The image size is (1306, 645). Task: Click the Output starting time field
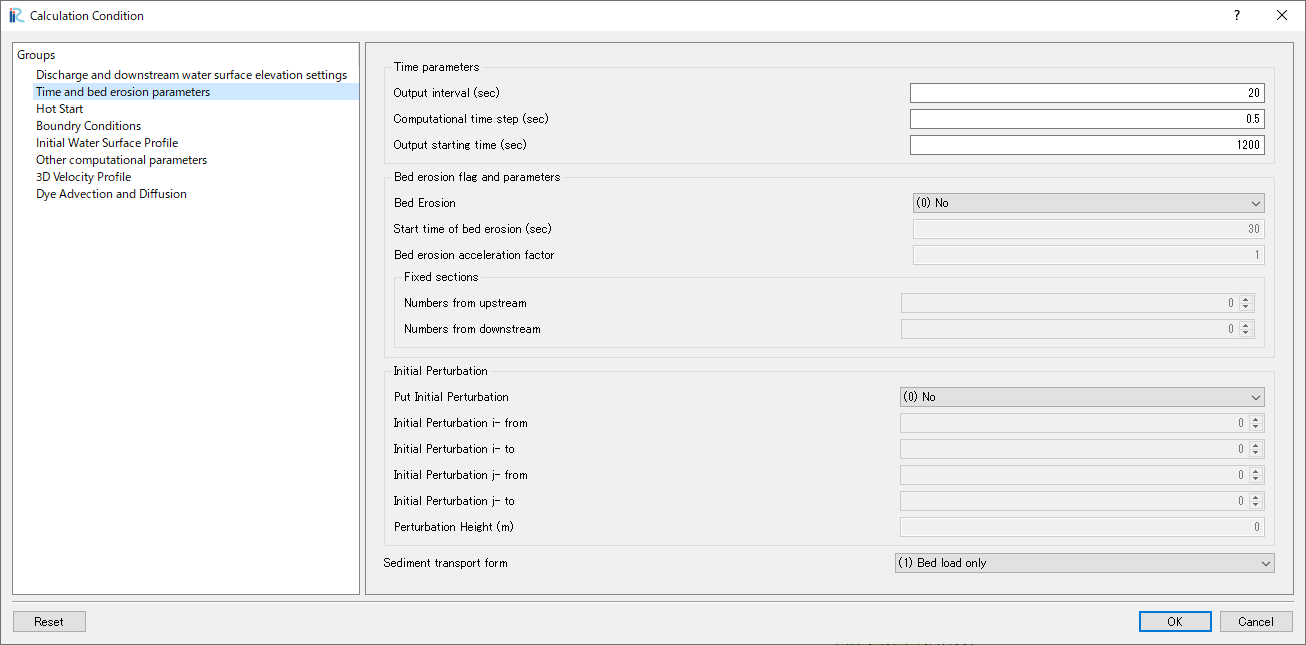[x=1087, y=145]
